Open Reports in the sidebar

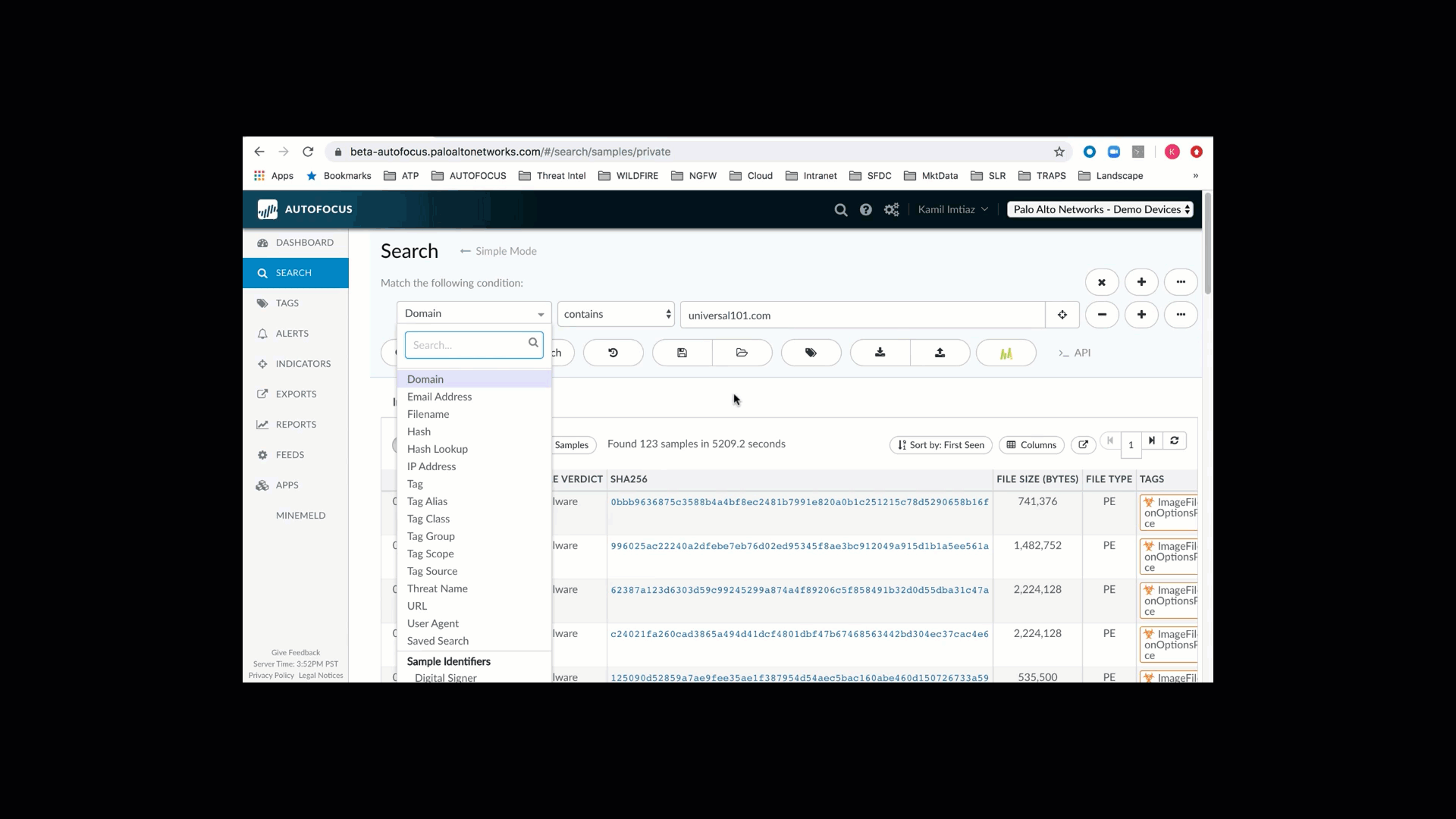pyautogui.click(x=296, y=425)
